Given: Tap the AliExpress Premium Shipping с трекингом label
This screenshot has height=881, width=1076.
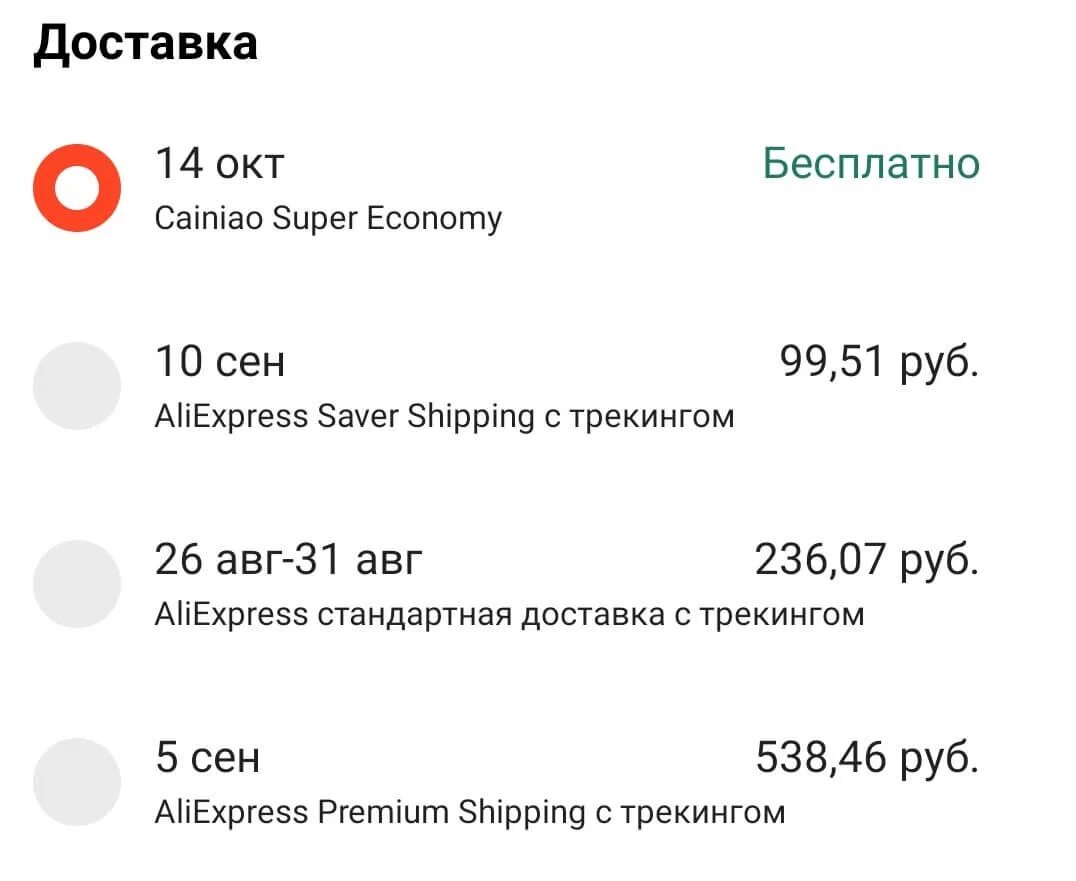Looking at the screenshot, I should (469, 812).
